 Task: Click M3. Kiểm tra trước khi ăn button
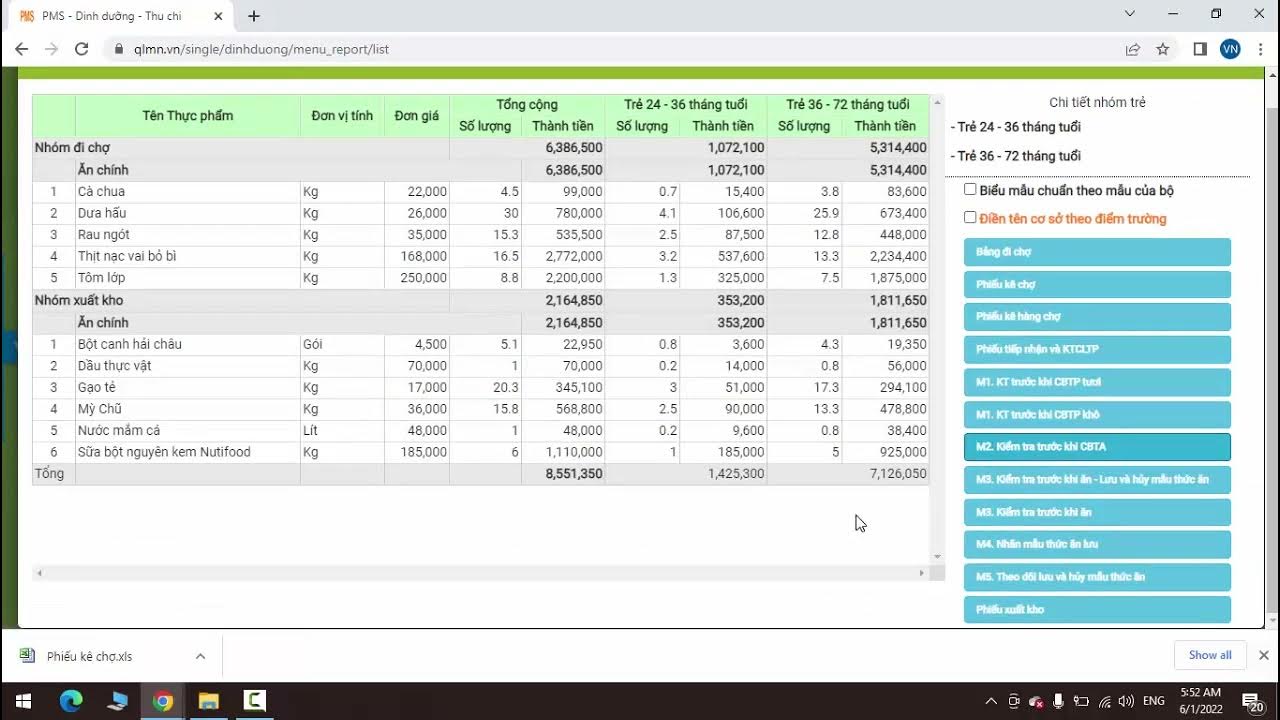coord(1097,512)
